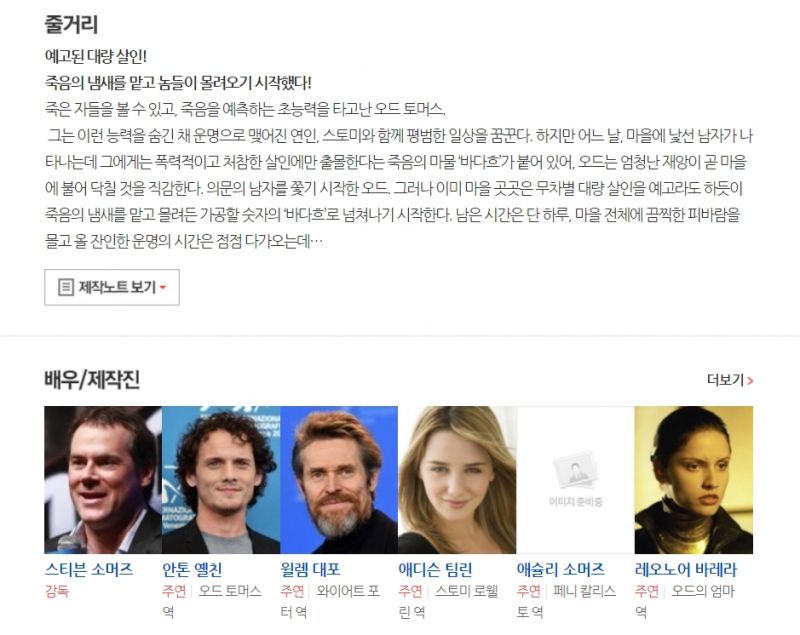Click the red chevron next to 더보기
Image resolution: width=800 pixels, height=635 pixels.
click(750, 380)
